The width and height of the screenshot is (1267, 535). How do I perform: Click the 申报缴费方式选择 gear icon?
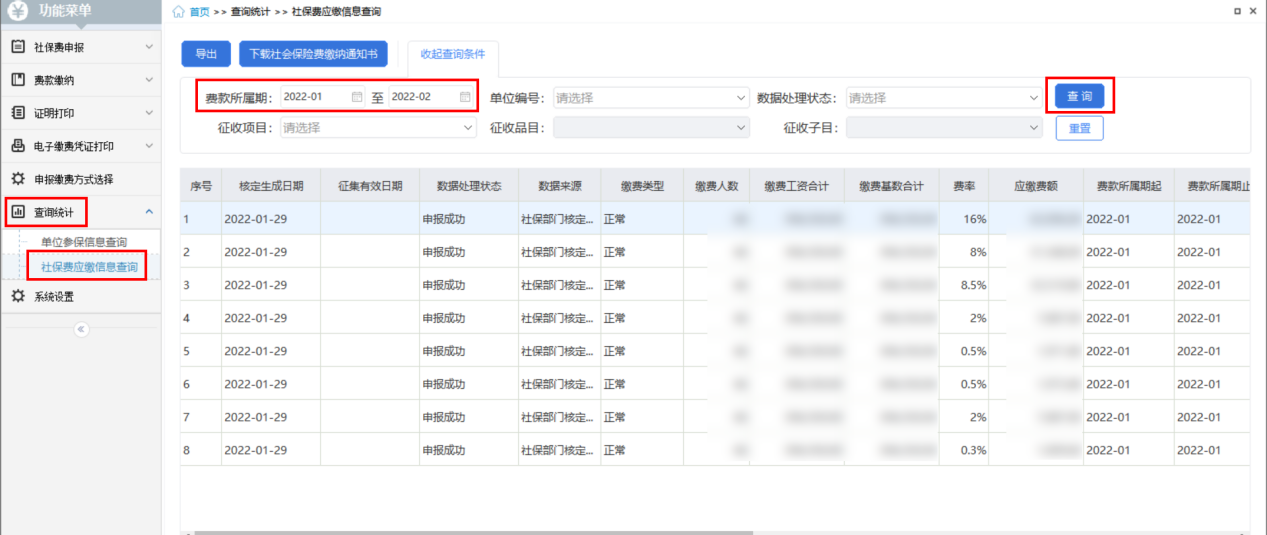[18, 179]
